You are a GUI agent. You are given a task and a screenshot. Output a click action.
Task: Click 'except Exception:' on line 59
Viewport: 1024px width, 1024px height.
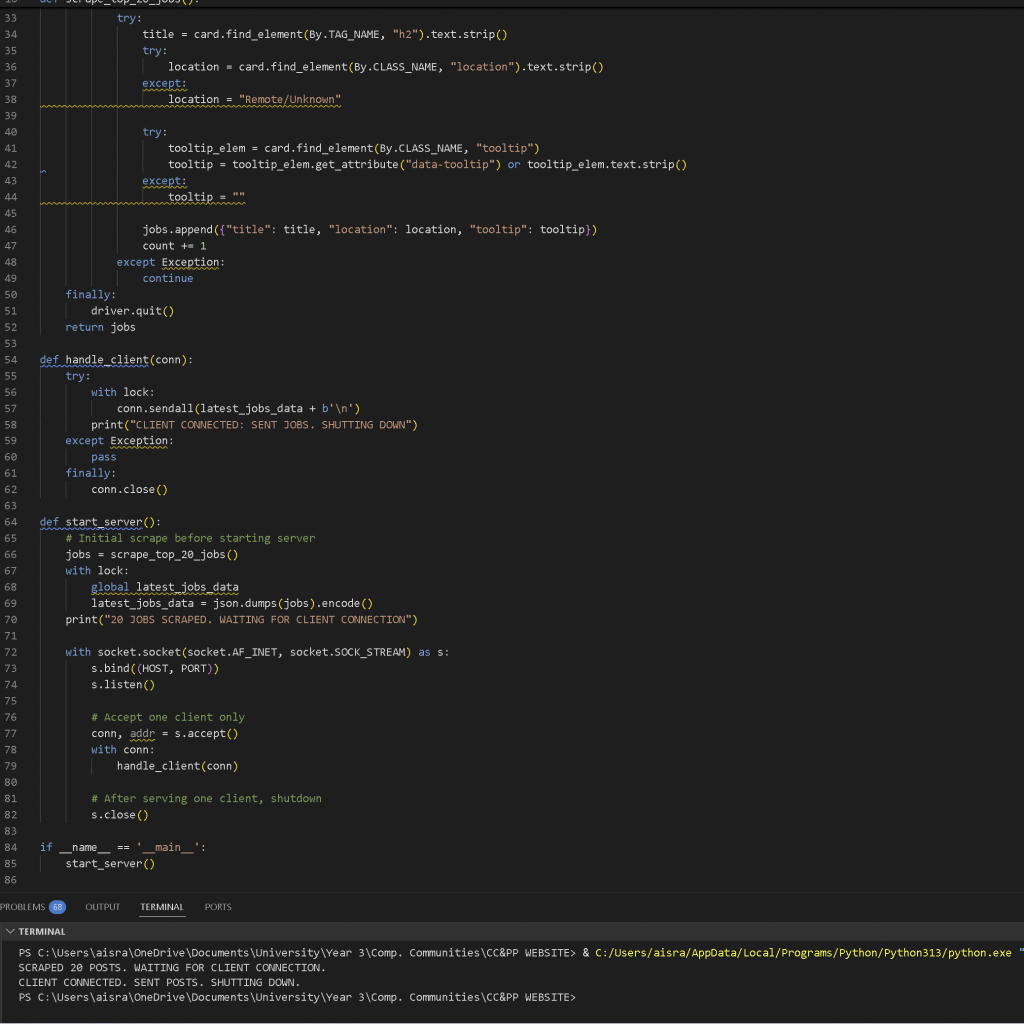tap(120, 441)
